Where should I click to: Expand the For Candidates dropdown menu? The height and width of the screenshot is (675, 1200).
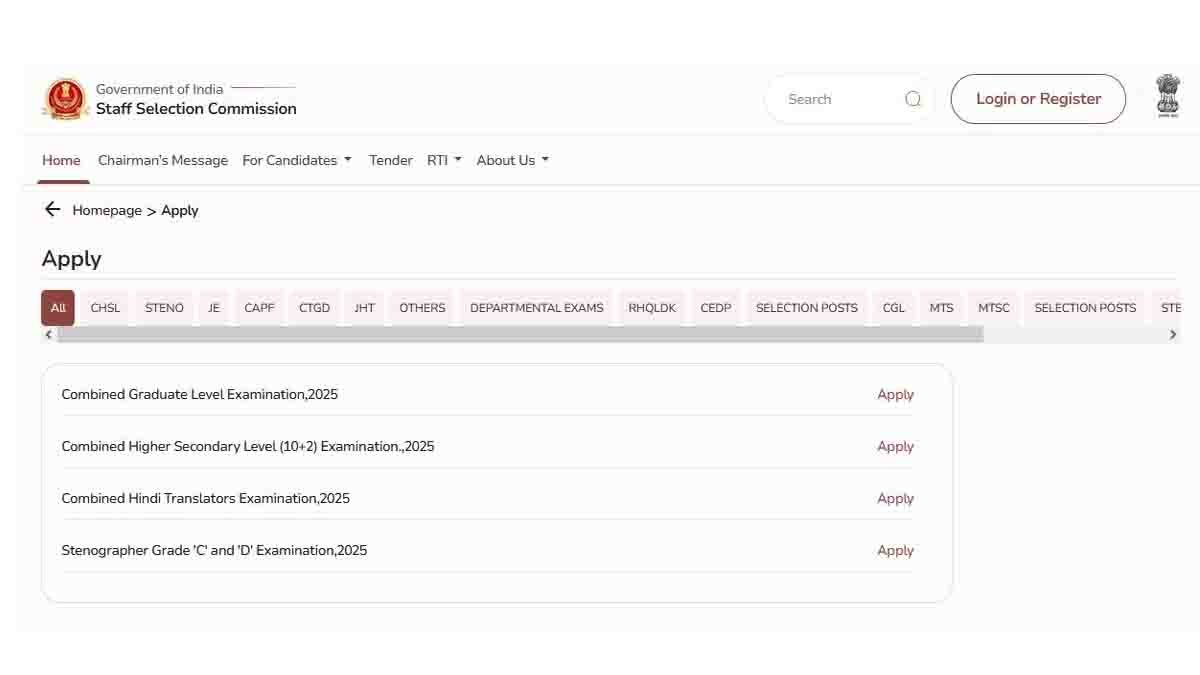click(297, 160)
